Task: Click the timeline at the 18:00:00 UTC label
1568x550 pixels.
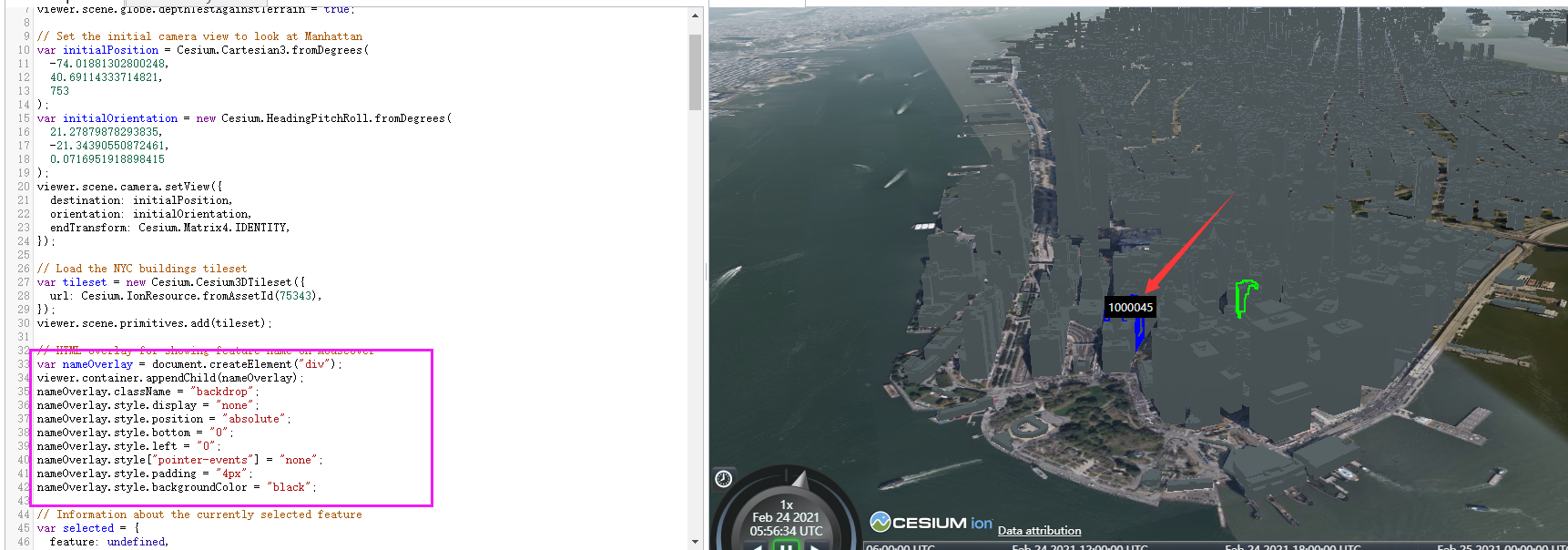Action: coord(1292,546)
